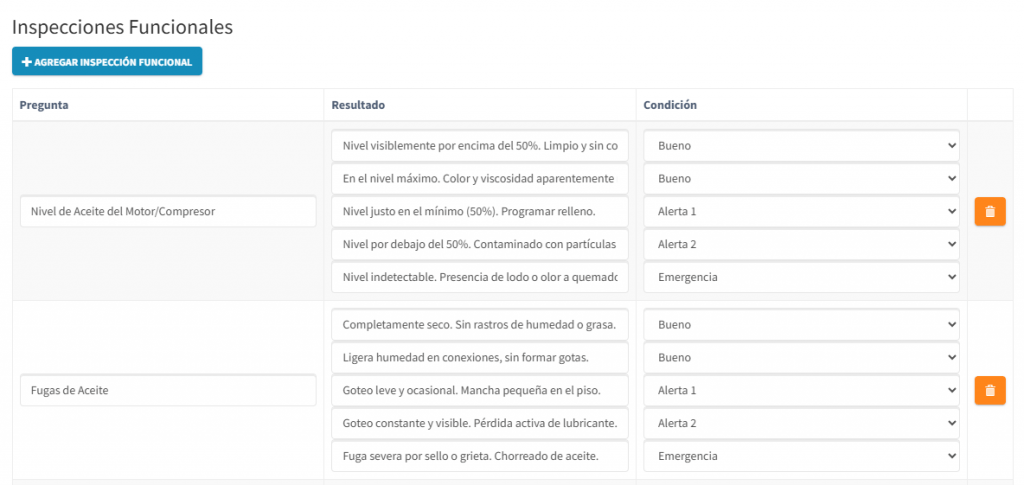Open Emergencia dropdown for 'Nivel indetectable'
Viewport: 1024px width, 485px height.
coord(801,277)
